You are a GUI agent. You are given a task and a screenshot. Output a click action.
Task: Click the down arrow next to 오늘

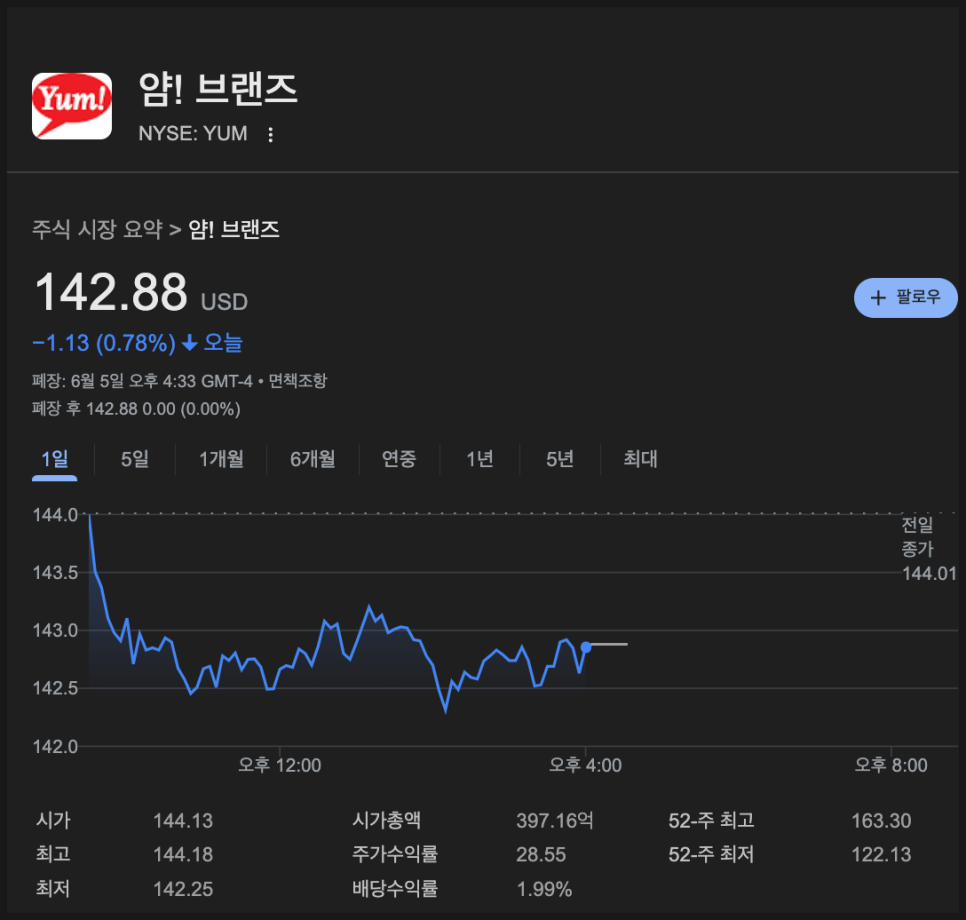[190, 343]
